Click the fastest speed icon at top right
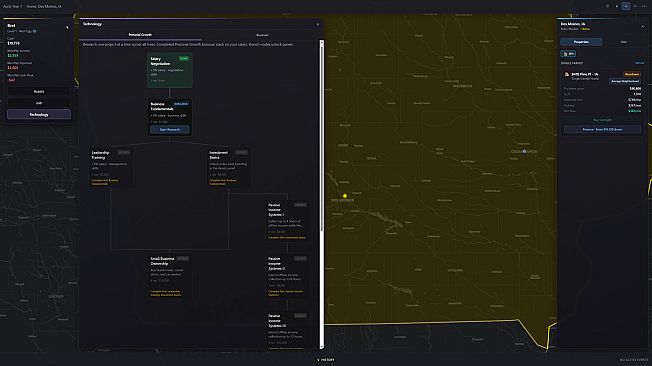 [644, 6]
